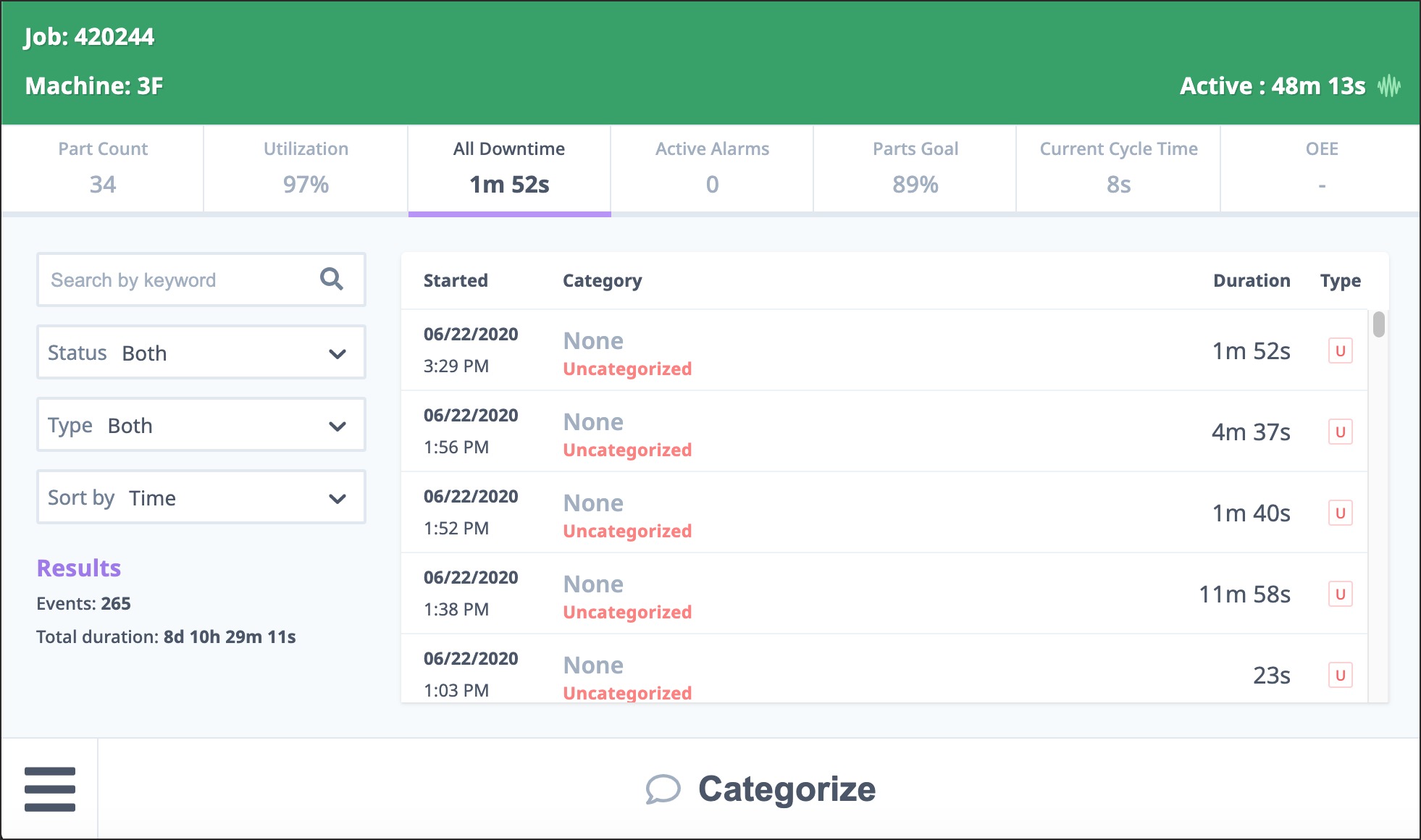Click the U type icon on fourth downtime row
1421x840 pixels.
coord(1340,594)
